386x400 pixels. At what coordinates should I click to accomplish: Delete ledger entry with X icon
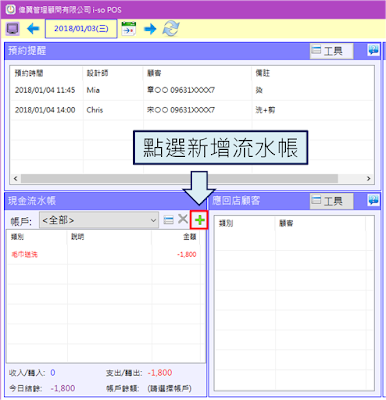183,219
